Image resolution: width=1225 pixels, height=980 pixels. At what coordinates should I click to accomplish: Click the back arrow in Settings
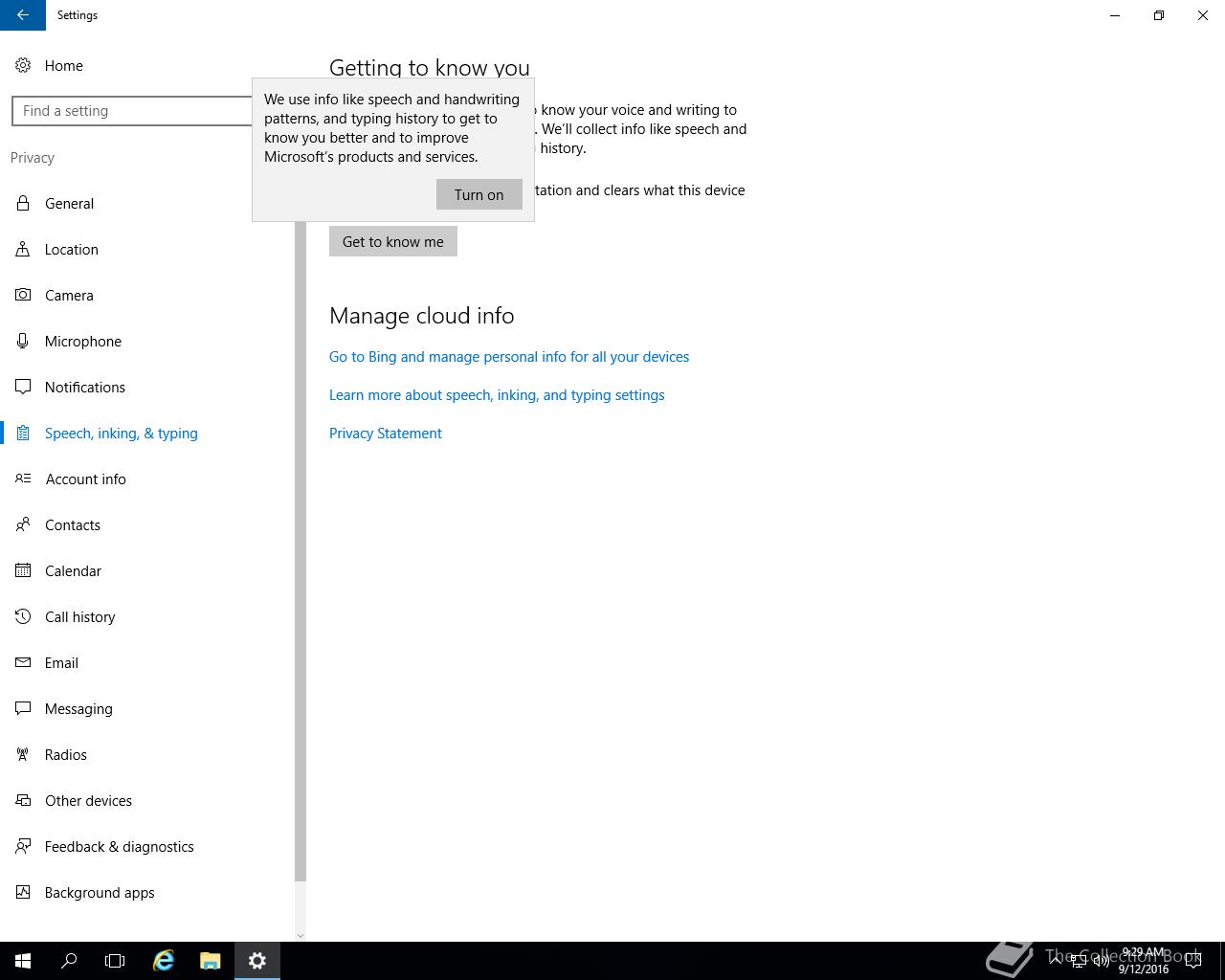coord(23,15)
